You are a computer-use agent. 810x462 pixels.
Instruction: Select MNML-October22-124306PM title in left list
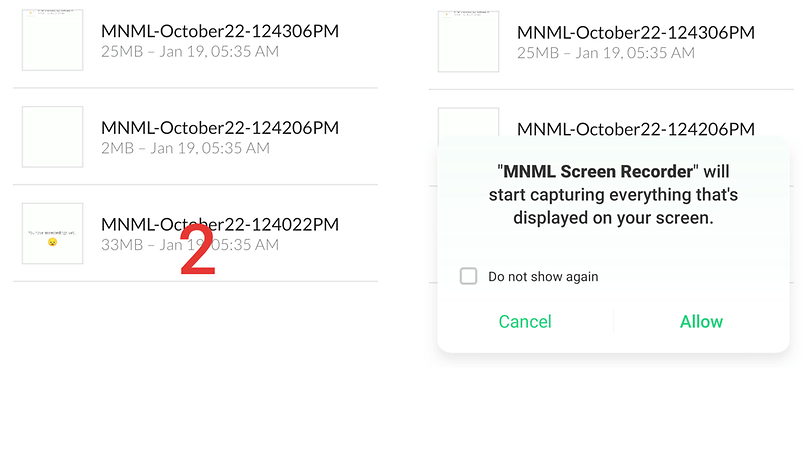[x=220, y=31]
